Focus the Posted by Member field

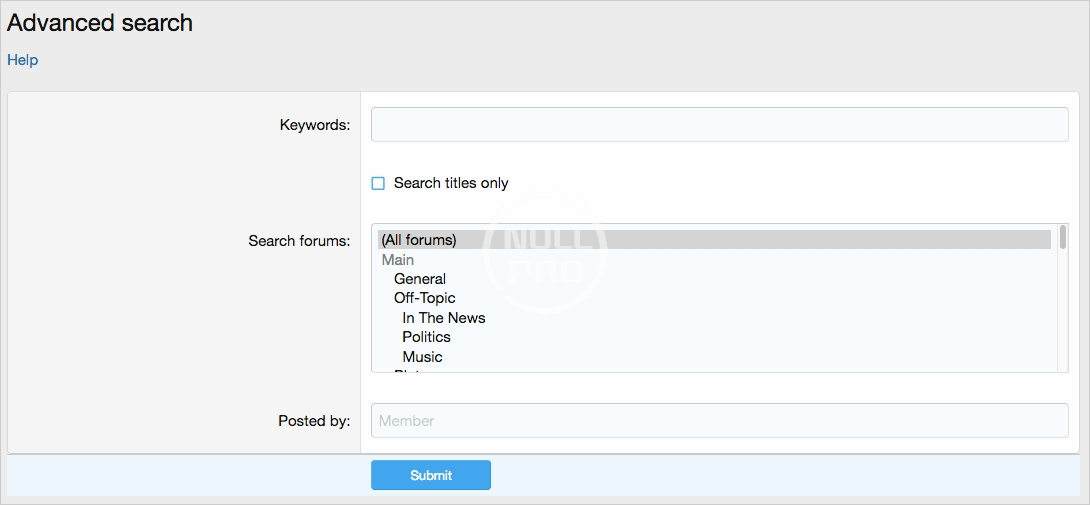(x=719, y=421)
